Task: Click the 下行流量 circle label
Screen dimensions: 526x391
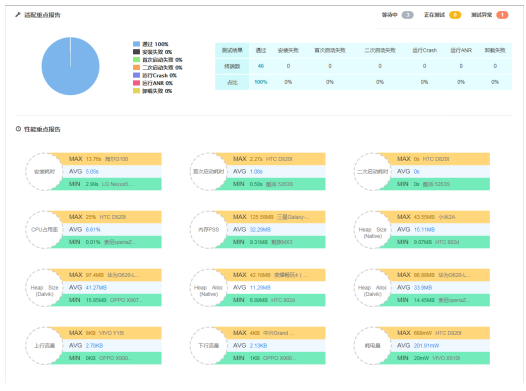Action: click(208, 346)
